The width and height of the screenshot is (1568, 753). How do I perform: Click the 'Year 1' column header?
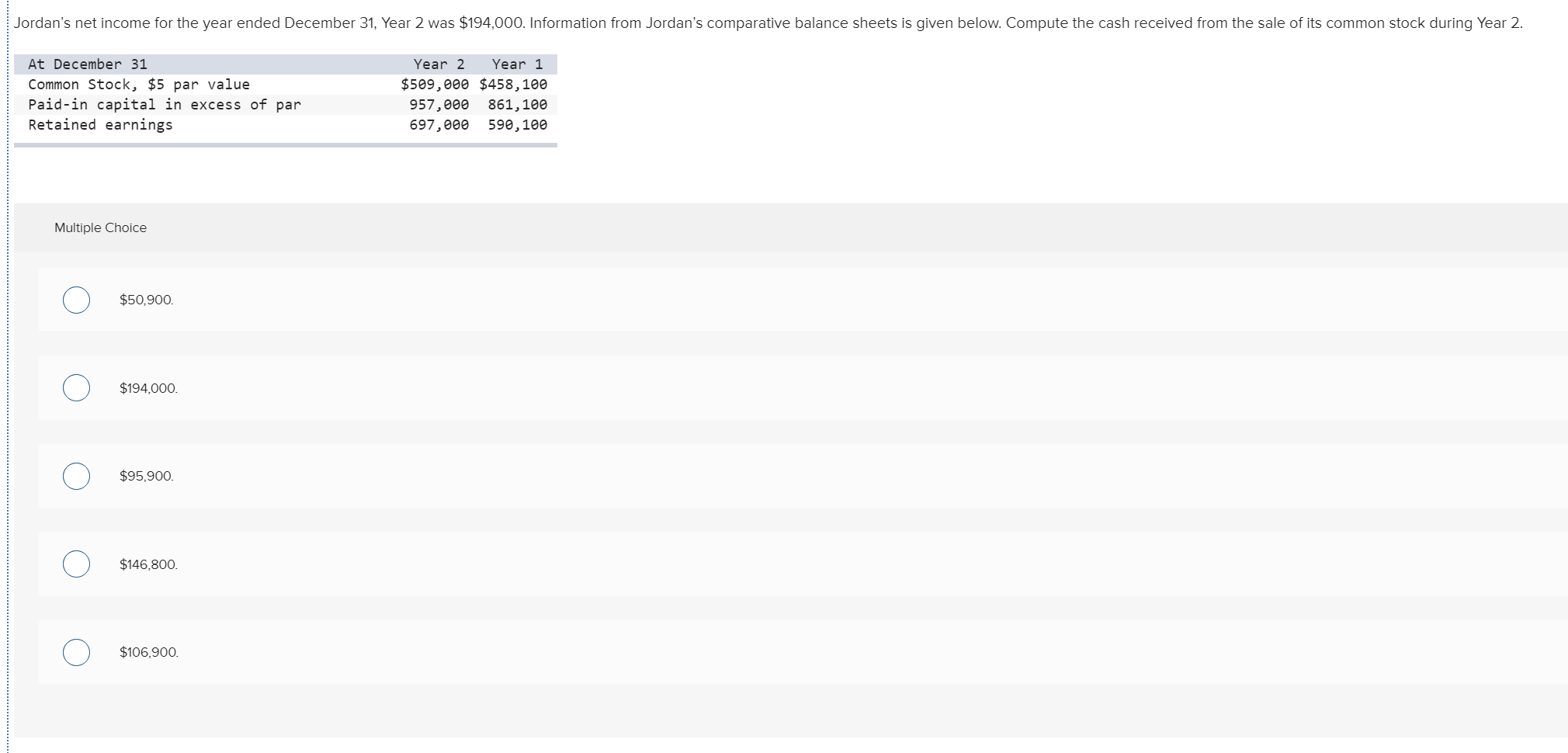click(x=518, y=64)
